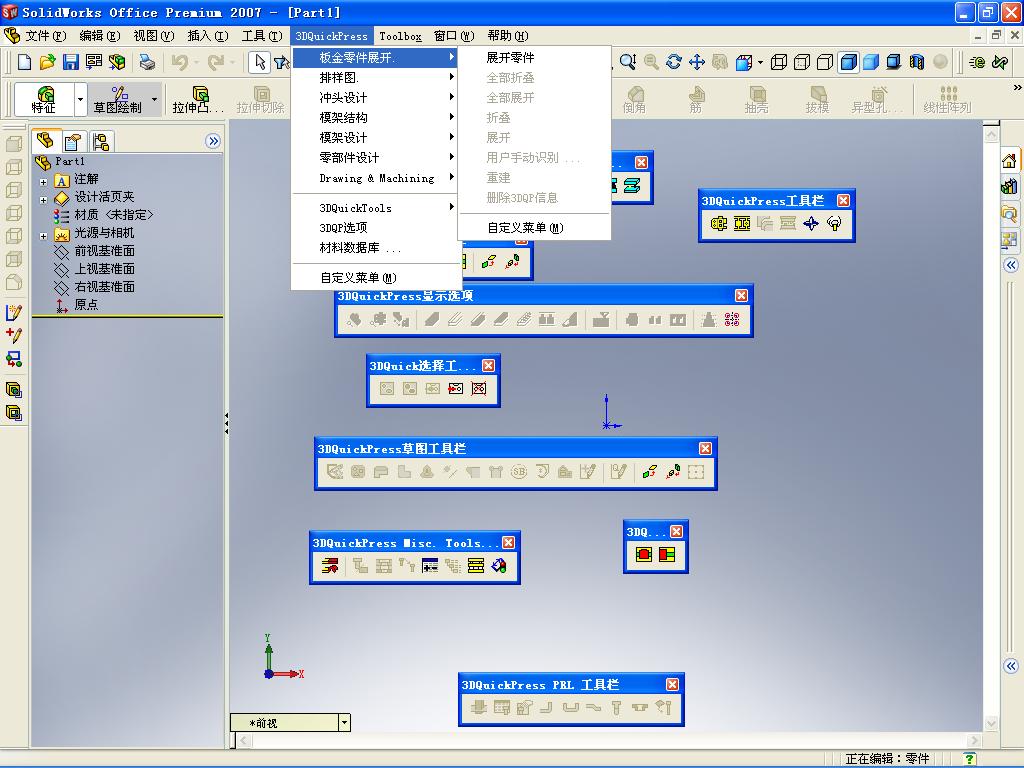This screenshot has width=1024, height=768.
Task: Open 3DQuickTools submenu
Action: pyautogui.click(x=376, y=208)
